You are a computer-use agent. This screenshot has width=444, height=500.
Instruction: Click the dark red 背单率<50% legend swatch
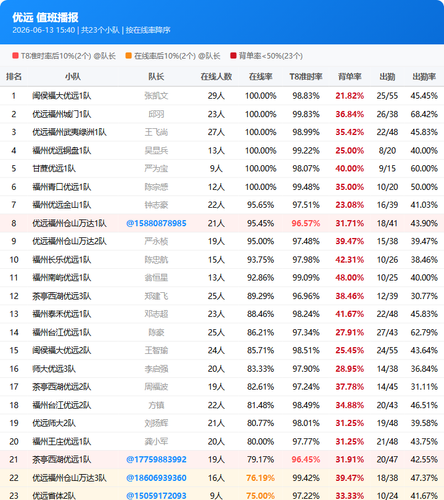click(233, 56)
